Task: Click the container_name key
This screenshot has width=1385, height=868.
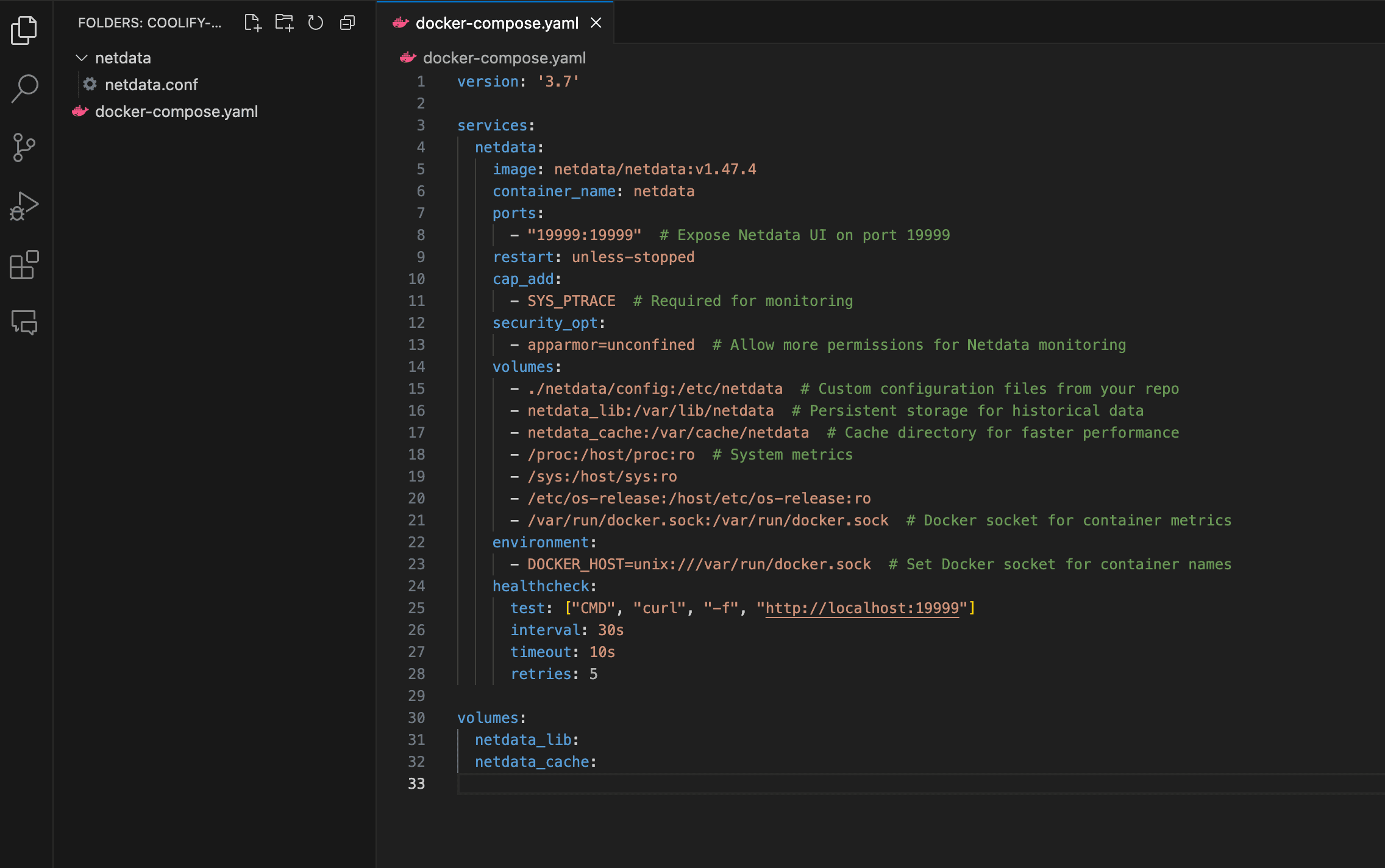Action: pos(554,191)
